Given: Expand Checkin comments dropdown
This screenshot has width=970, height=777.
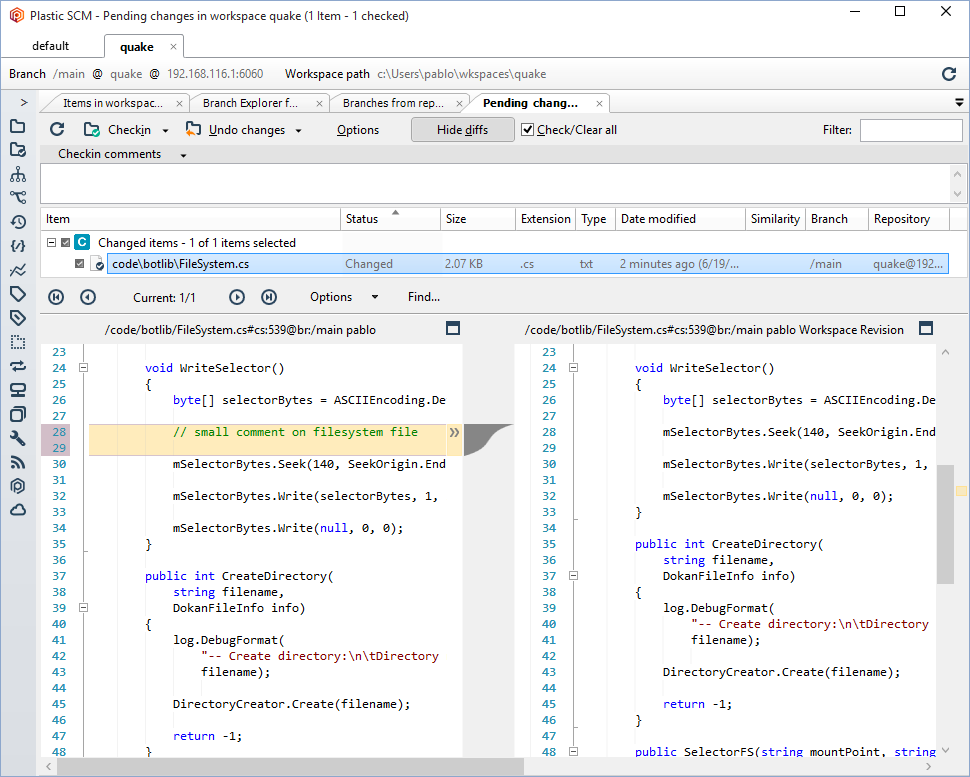Looking at the screenshot, I should pyautogui.click(x=183, y=155).
